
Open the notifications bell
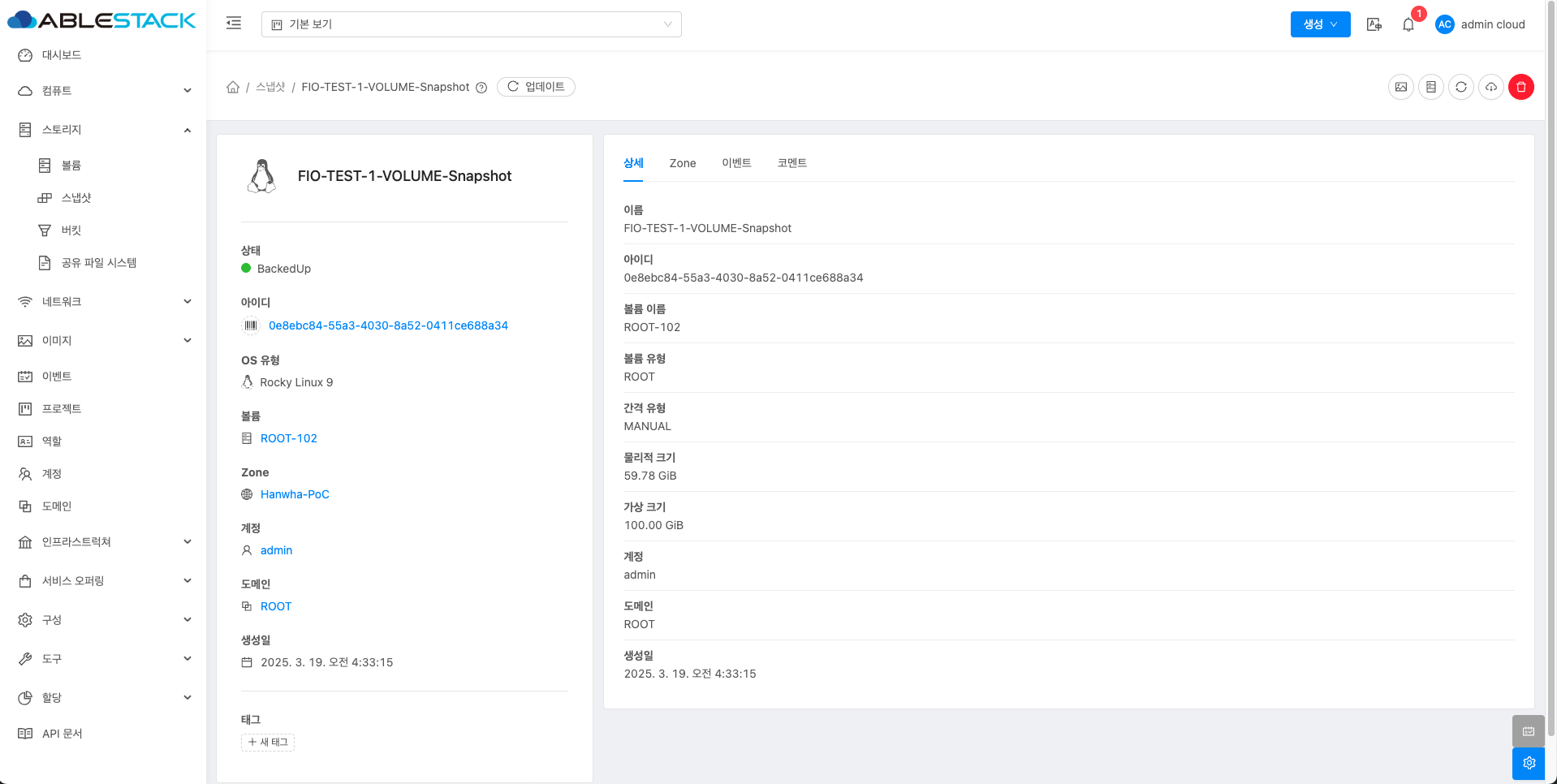coord(1408,24)
